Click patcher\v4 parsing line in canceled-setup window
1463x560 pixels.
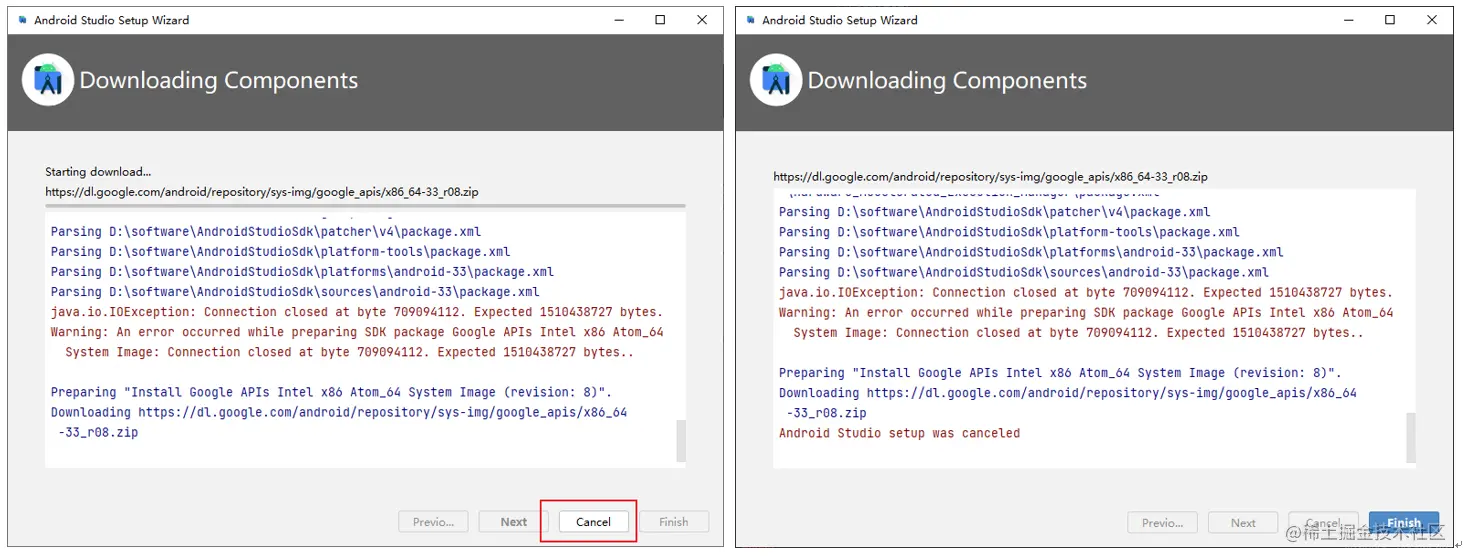point(995,212)
